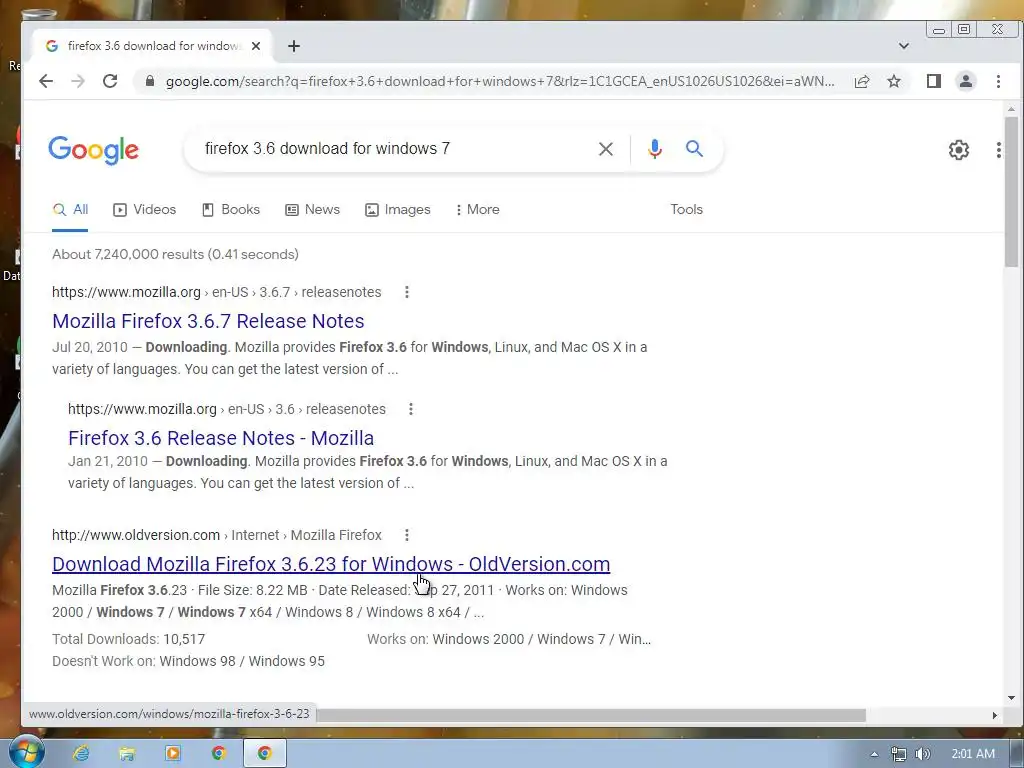Open Mozilla Firefox 3.6.7 Release Notes link
Screen dimensions: 1024x768
208,321
